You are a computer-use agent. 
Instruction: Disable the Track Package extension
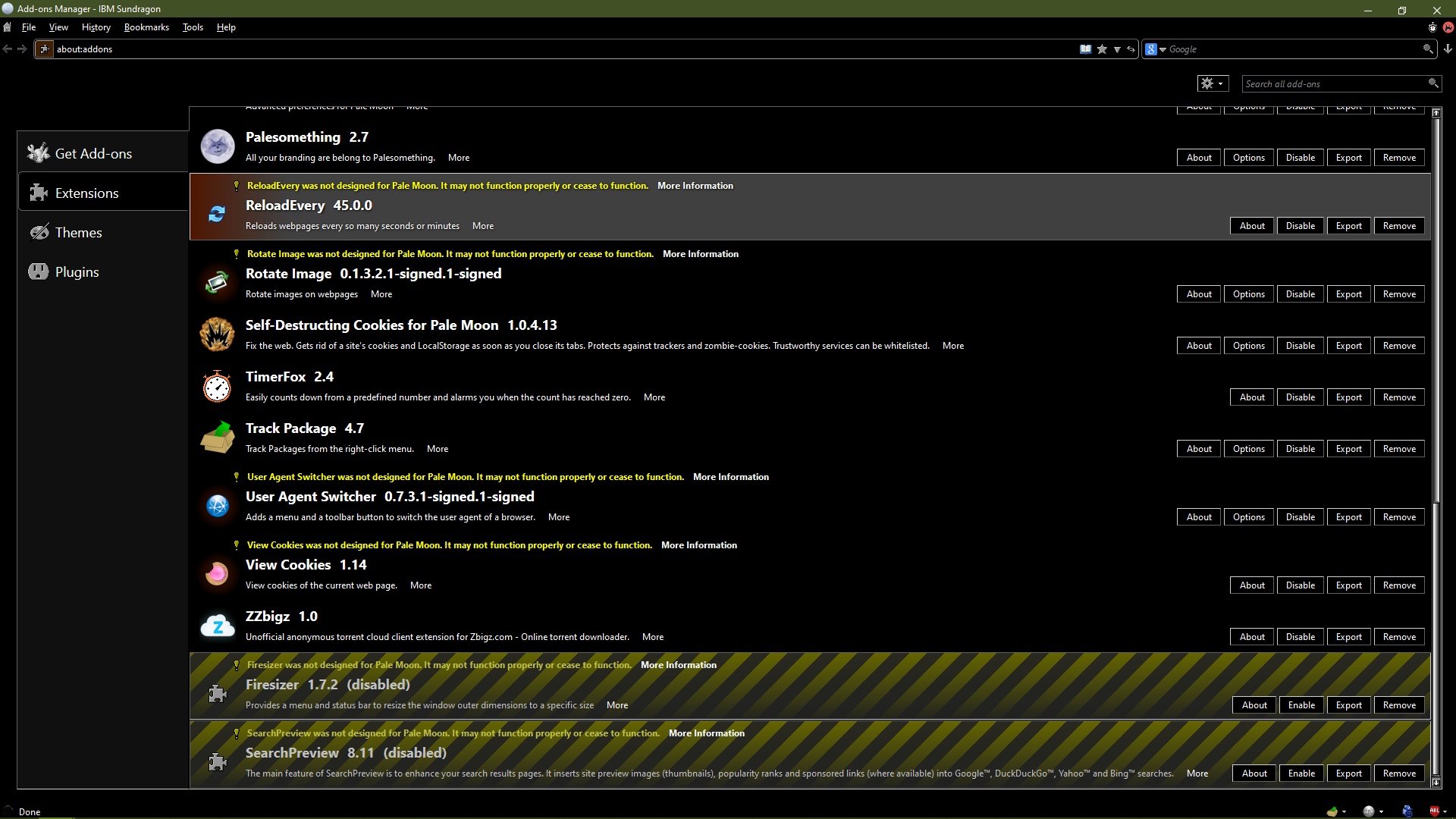click(1300, 449)
